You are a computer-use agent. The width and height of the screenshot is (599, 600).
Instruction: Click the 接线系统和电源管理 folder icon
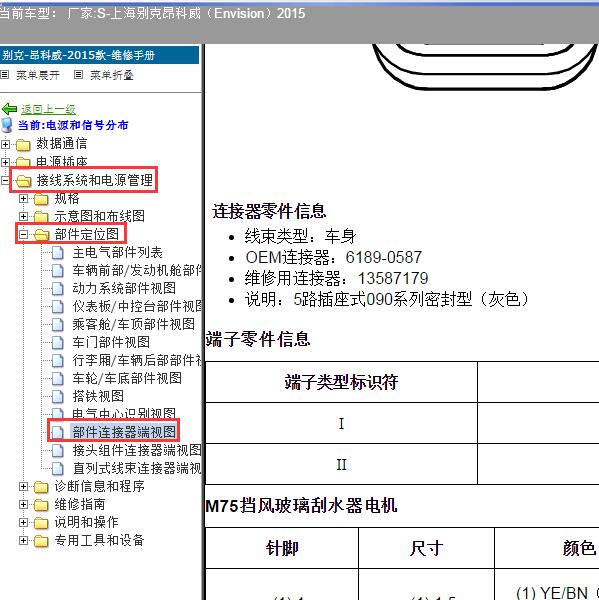(x=24, y=181)
